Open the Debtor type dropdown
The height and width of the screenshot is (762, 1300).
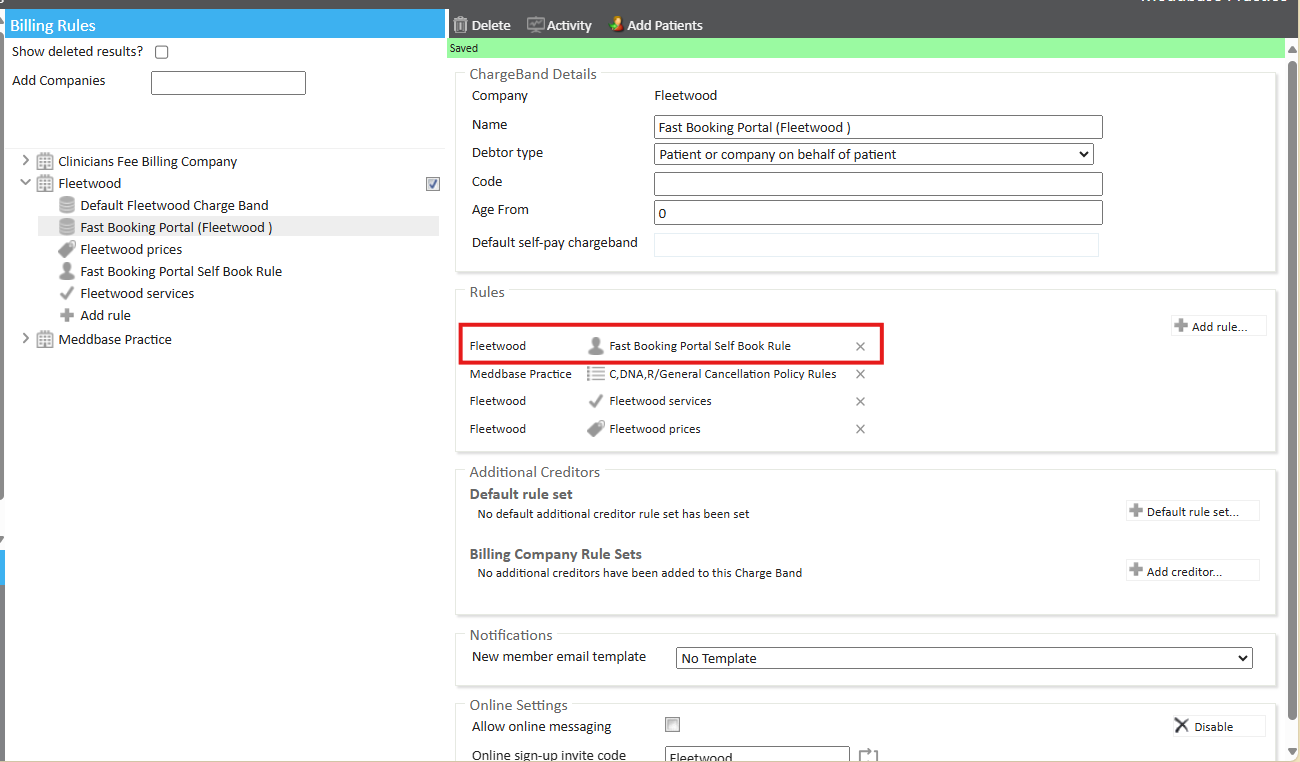pos(873,154)
